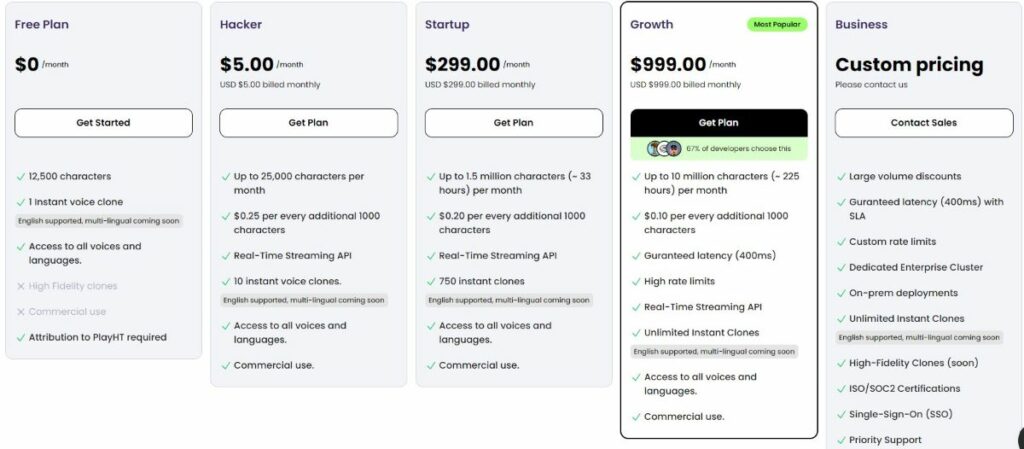Click the Free Plan title
Viewport: 1024px width, 449px height.
(x=41, y=25)
